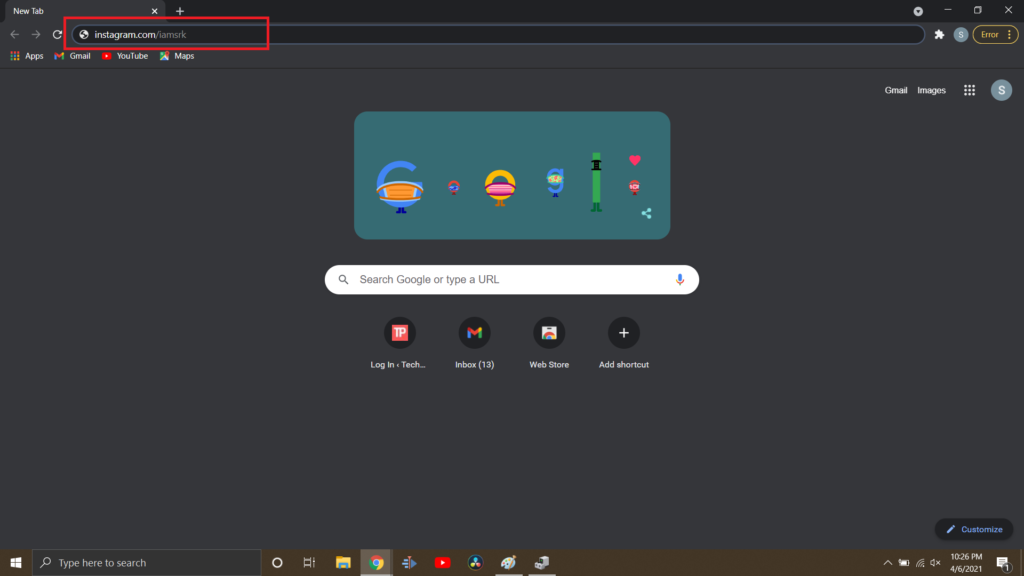Viewport: 1024px width, 576px height.
Task: Click the muted volume icon
Action: (936, 562)
